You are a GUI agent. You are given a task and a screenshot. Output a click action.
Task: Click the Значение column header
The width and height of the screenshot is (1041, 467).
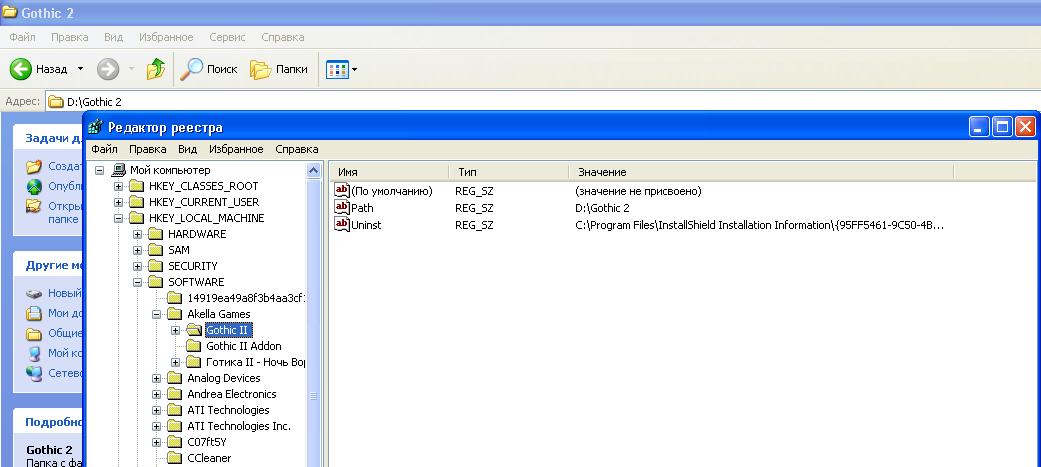coord(761,172)
